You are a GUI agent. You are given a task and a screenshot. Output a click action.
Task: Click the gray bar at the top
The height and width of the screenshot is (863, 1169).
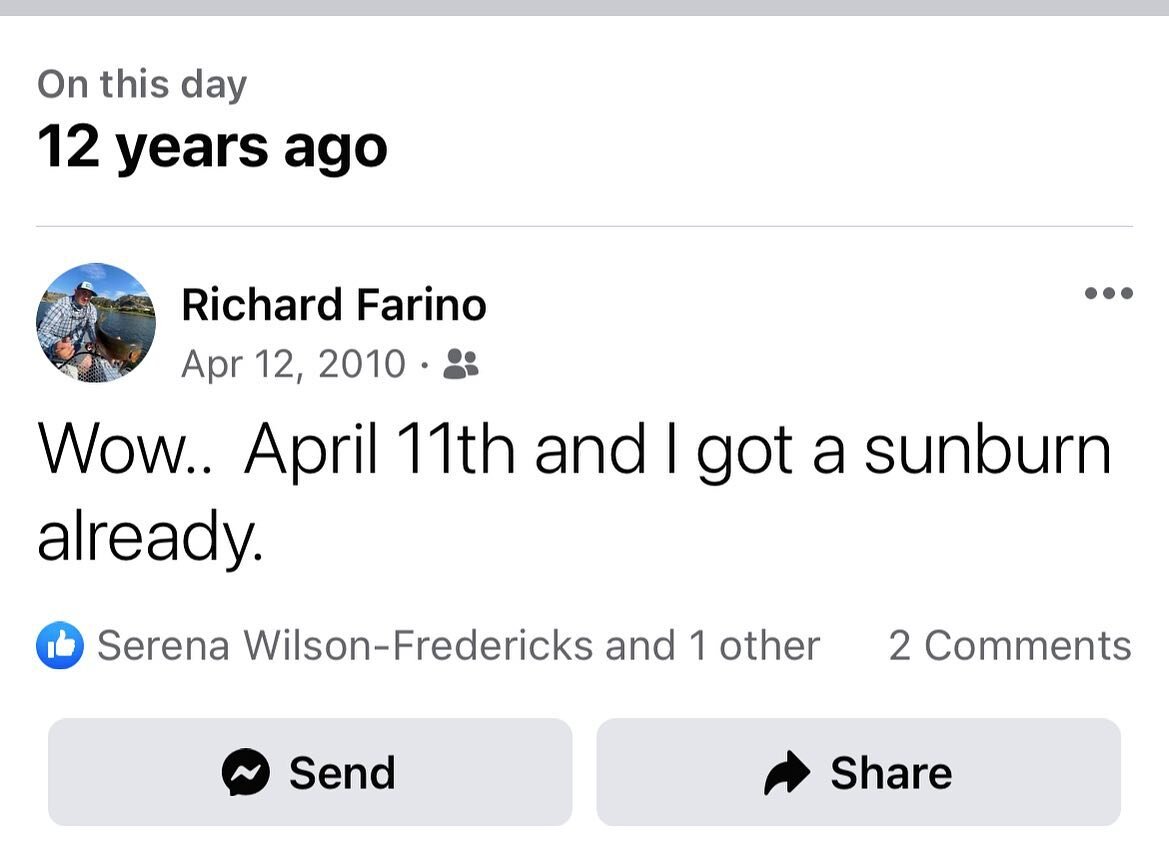584,7
